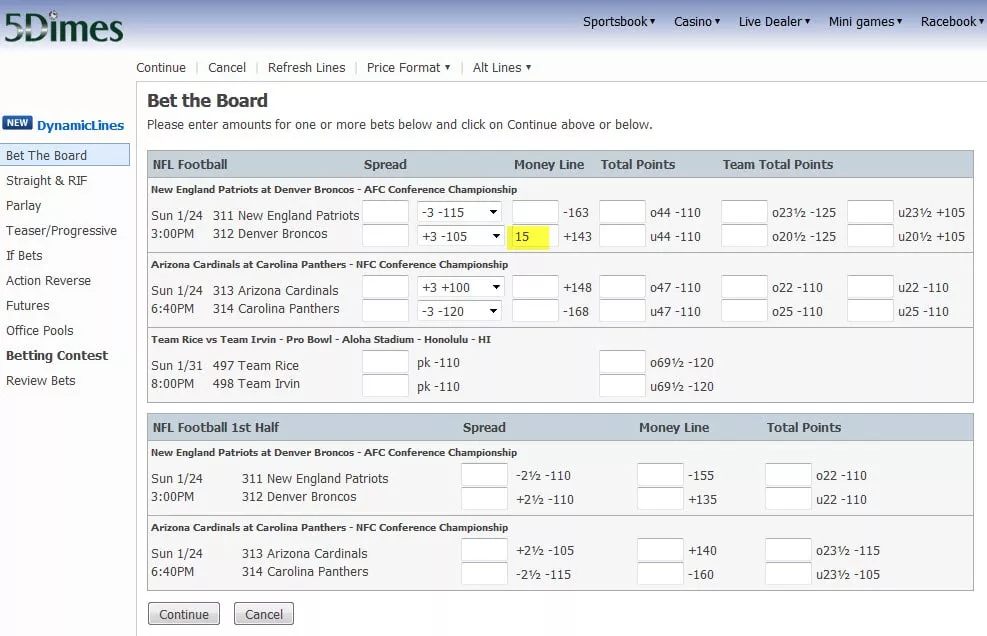Open New England Patriots -3 -115 spread dropdown

point(459,212)
